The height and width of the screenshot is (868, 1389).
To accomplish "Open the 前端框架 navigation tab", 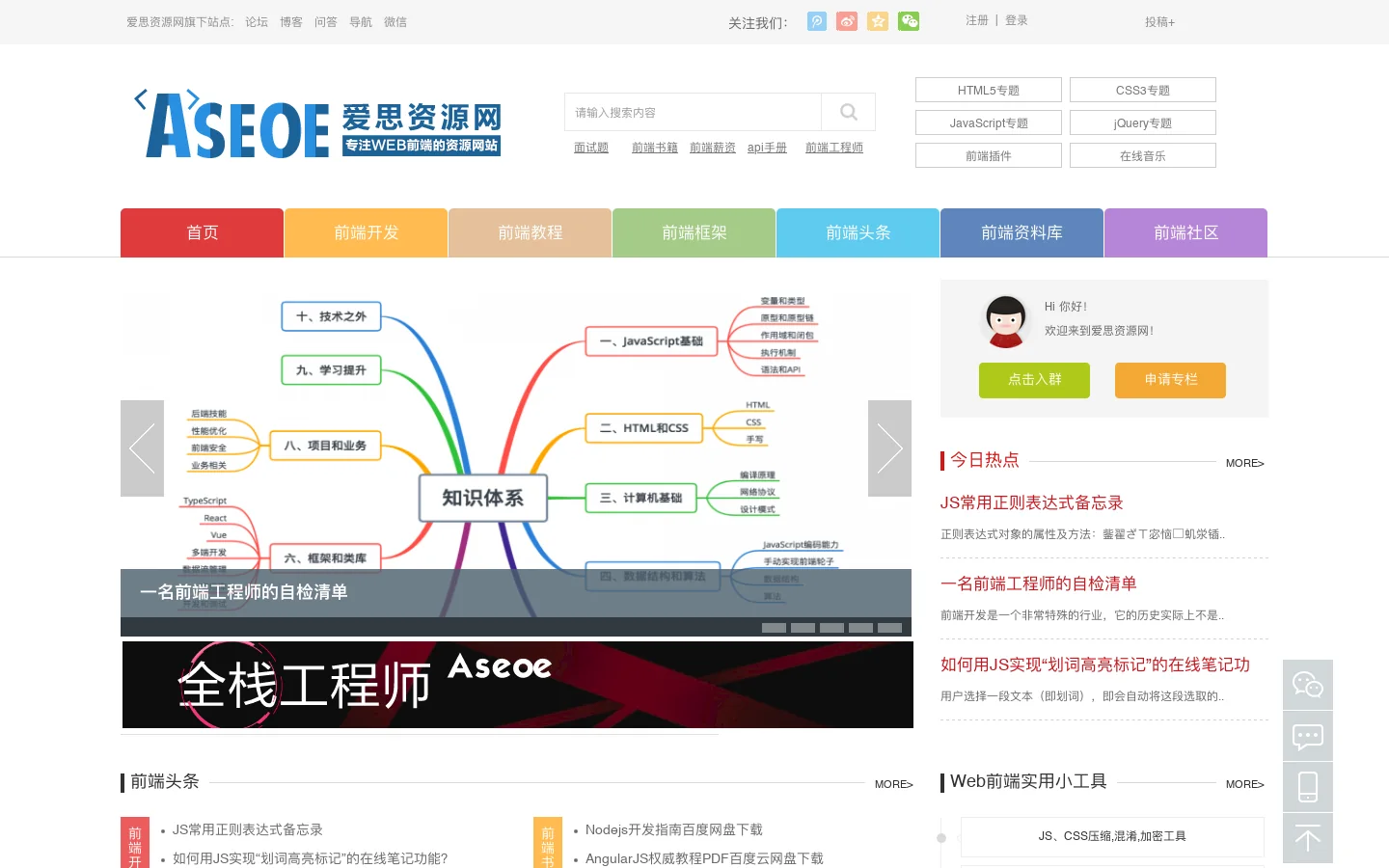I will coord(694,232).
